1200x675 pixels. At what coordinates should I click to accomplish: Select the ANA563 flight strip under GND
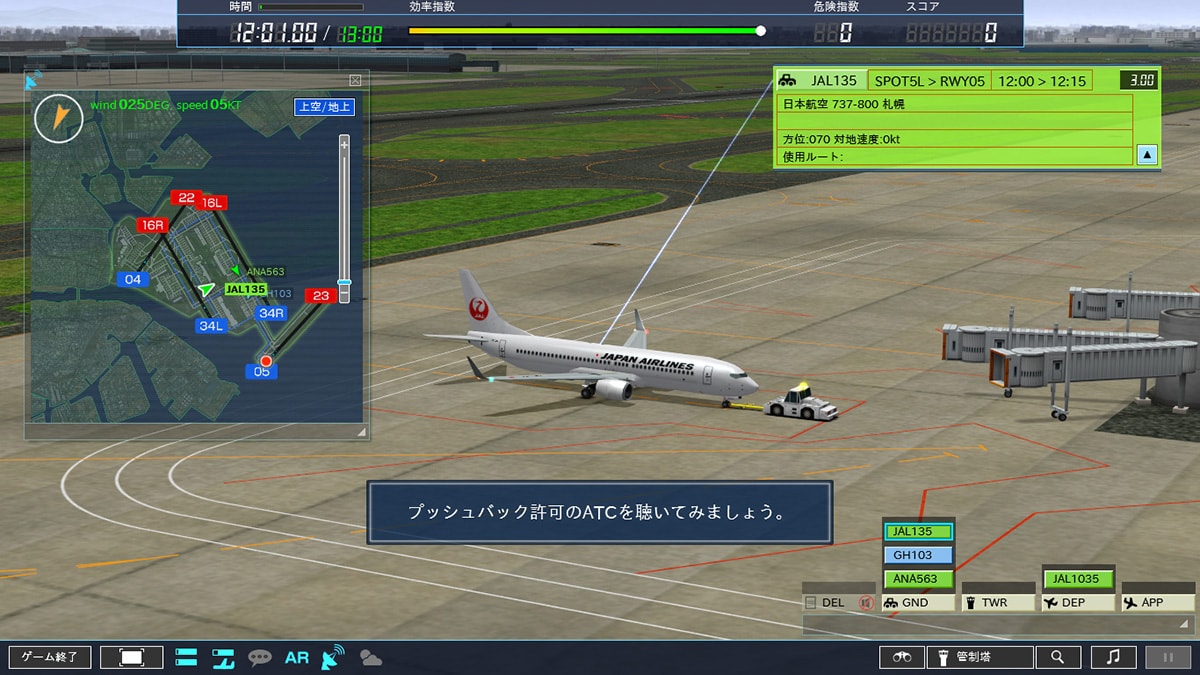coord(918,578)
